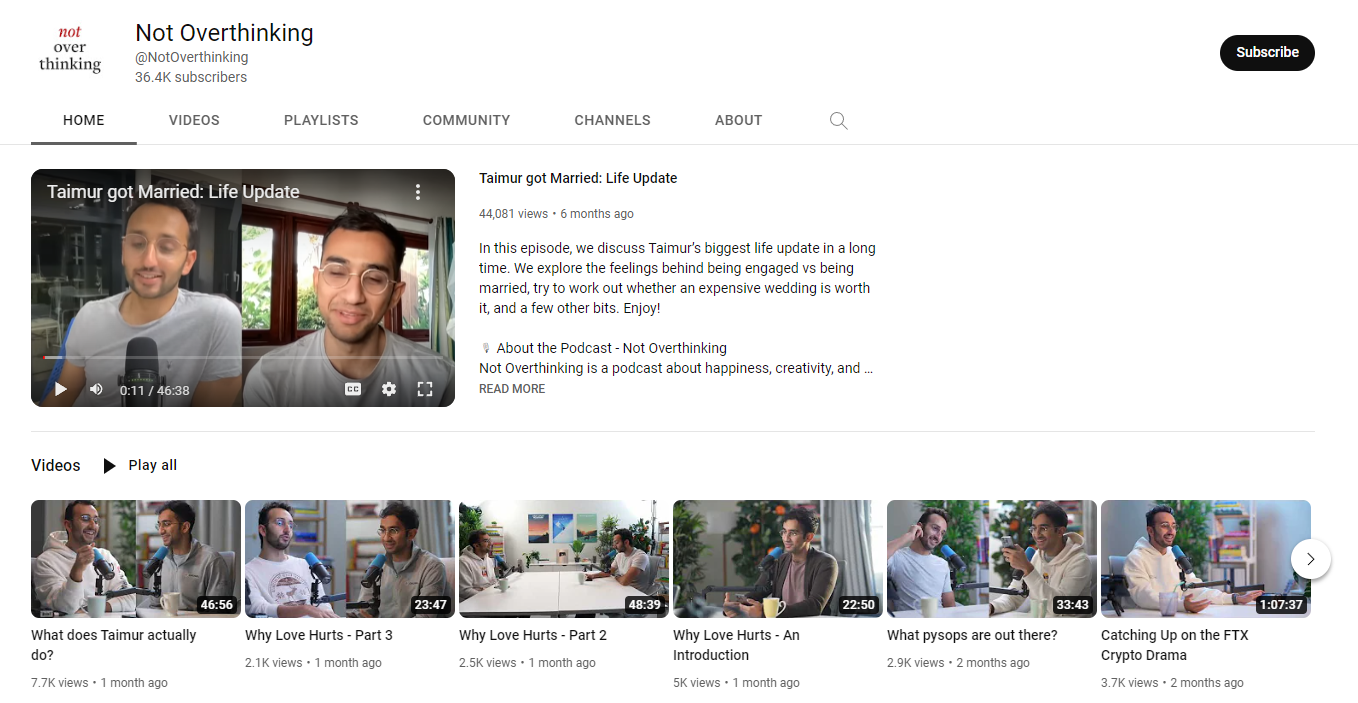Click the Play all triangle icon
Screen dimensions: 1358x703
click(x=110, y=466)
